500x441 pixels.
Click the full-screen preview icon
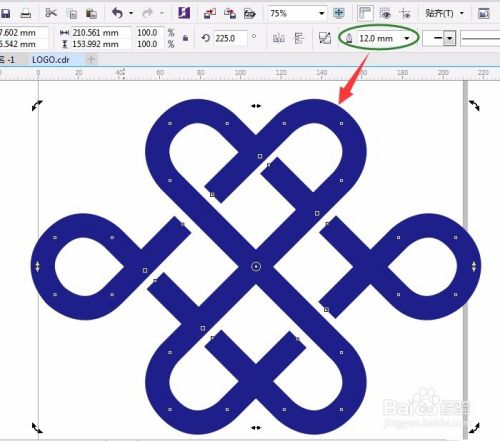339,13
